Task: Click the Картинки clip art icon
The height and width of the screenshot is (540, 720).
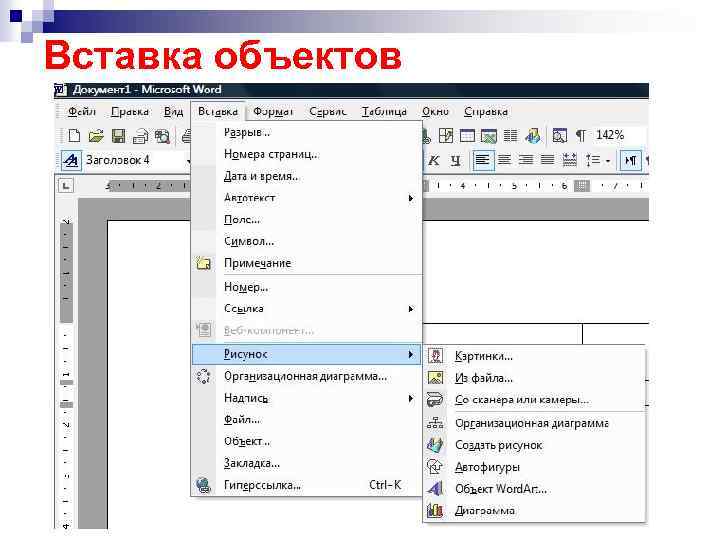Action: coord(435,356)
